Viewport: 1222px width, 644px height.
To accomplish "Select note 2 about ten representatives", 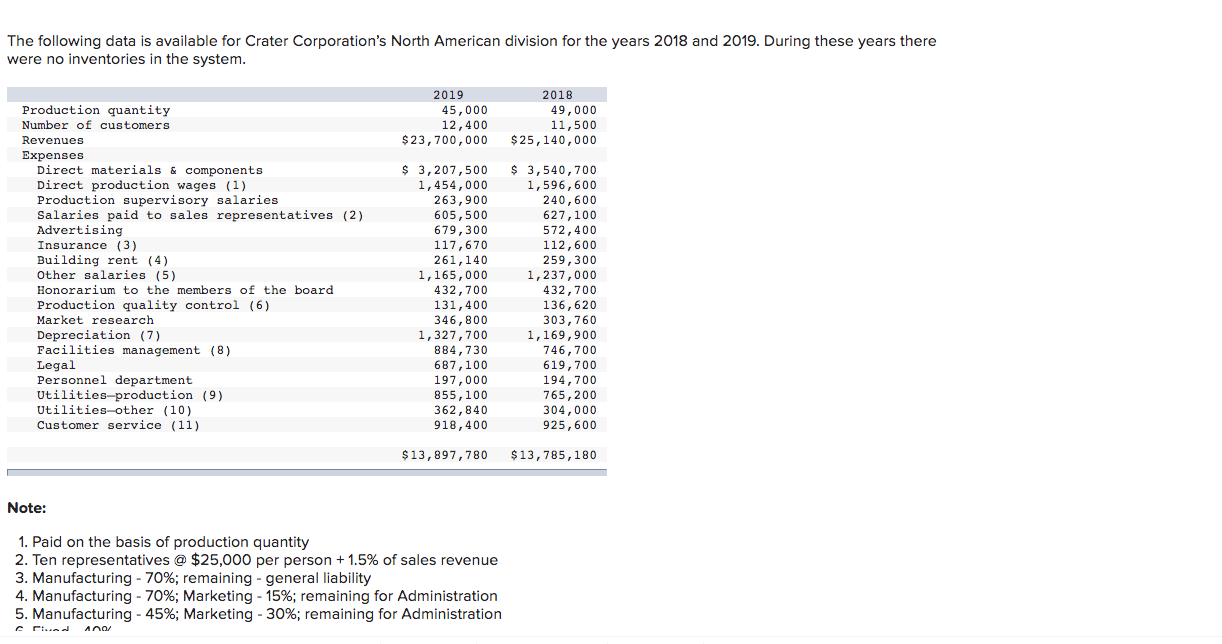I will (257, 560).
